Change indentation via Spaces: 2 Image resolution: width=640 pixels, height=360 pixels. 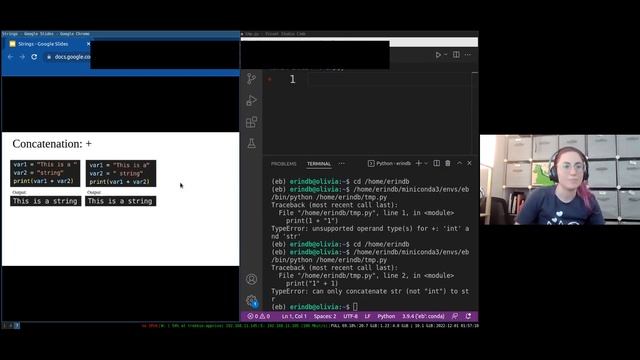click(325, 316)
